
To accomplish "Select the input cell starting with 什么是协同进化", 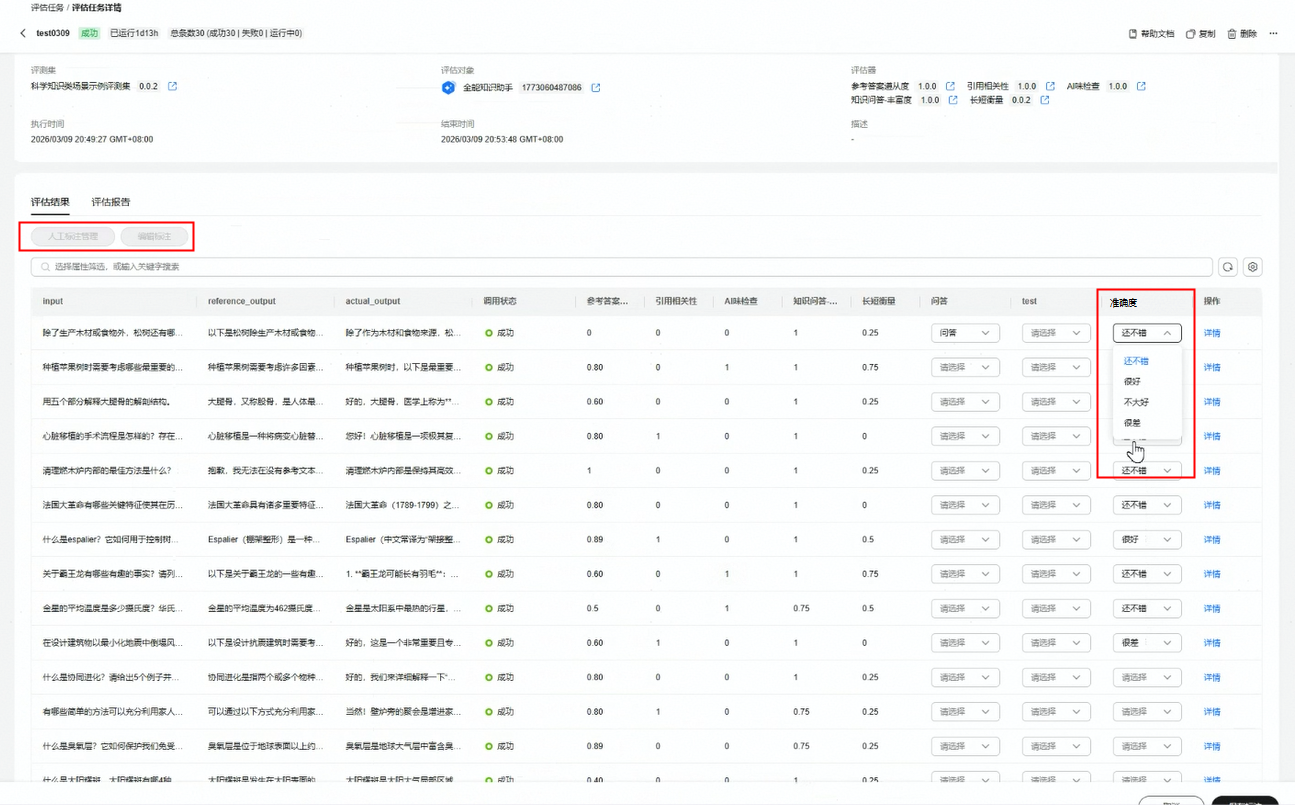I will coord(113,677).
